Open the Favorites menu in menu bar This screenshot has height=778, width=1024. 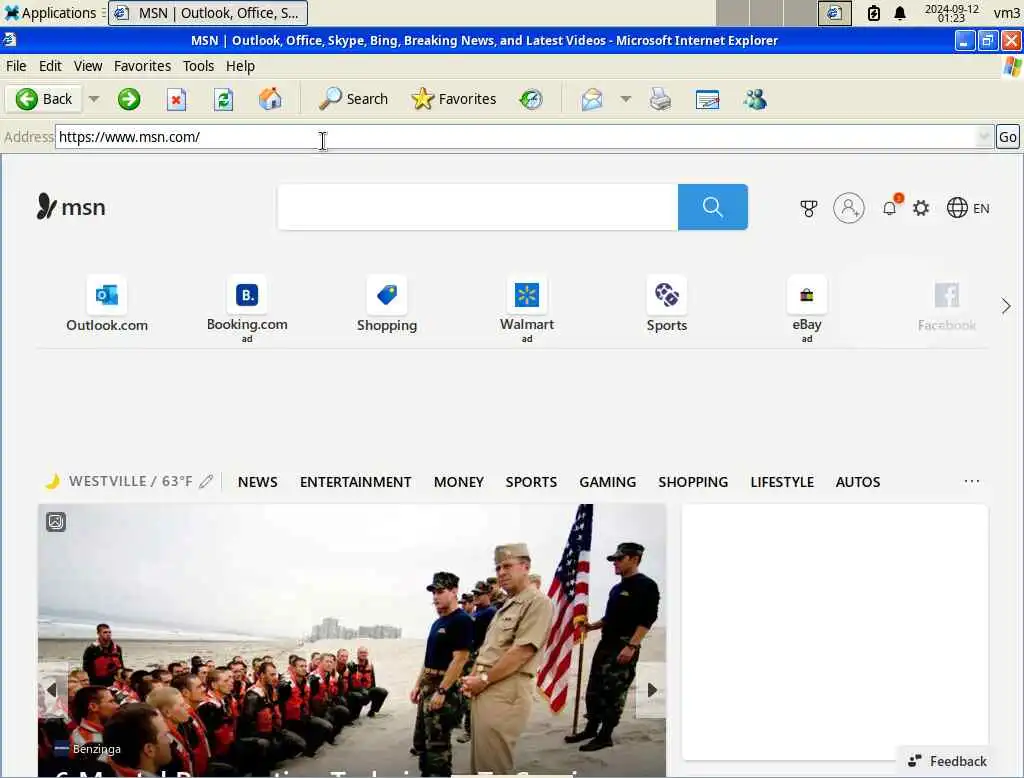(142, 66)
